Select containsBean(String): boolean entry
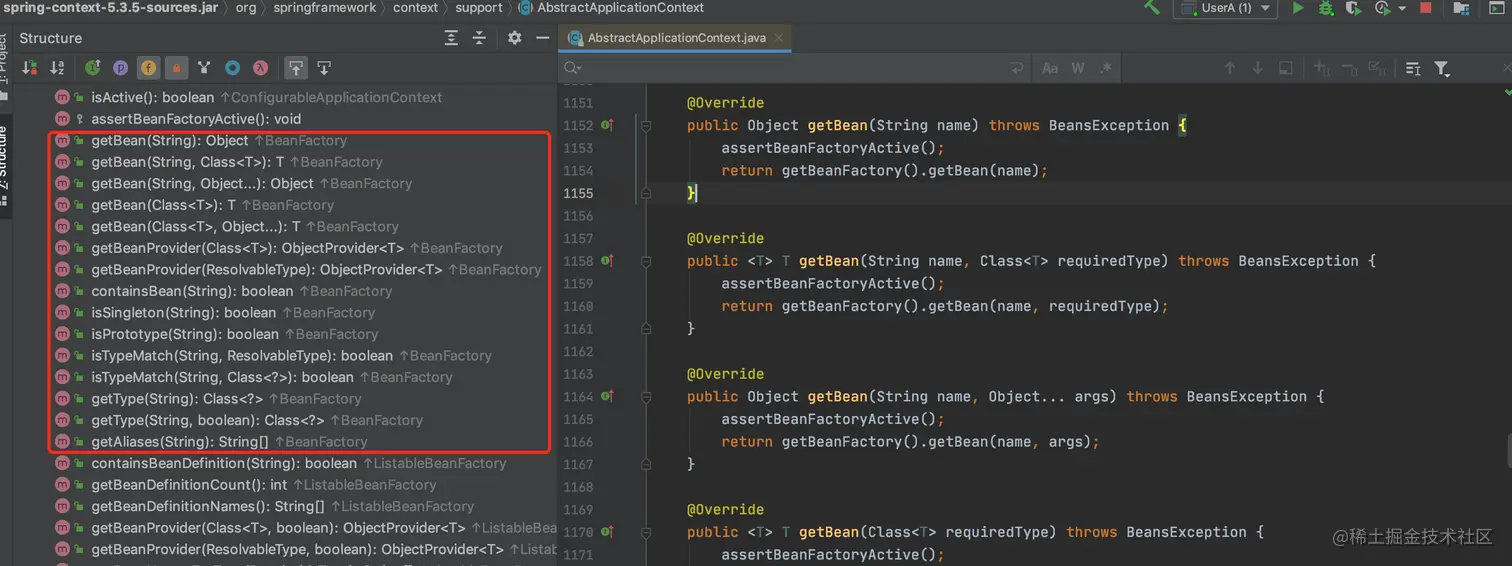Image resolution: width=1512 pixels, height=566 pixels. tap(192, 291)
